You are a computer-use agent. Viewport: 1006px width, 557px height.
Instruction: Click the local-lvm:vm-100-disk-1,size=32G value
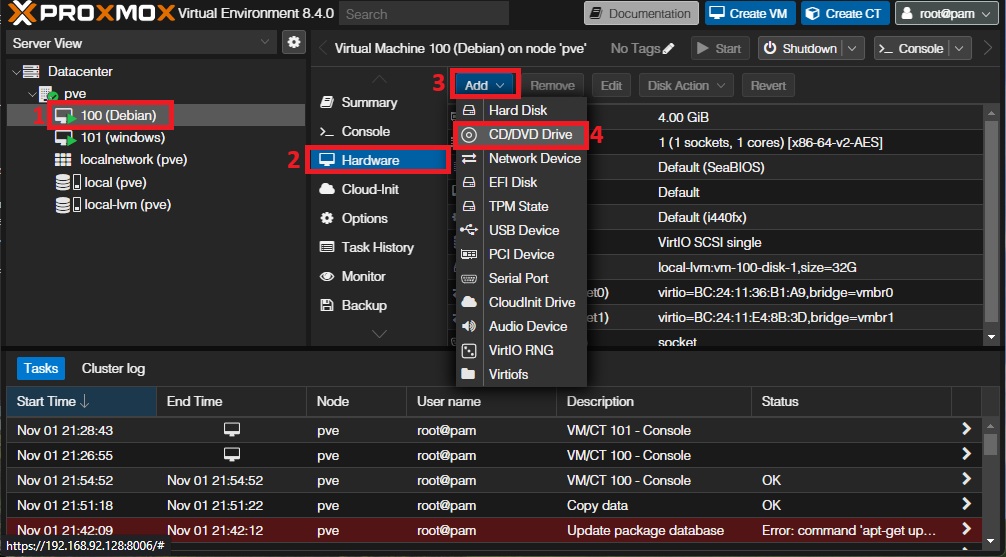click(757, 268)
